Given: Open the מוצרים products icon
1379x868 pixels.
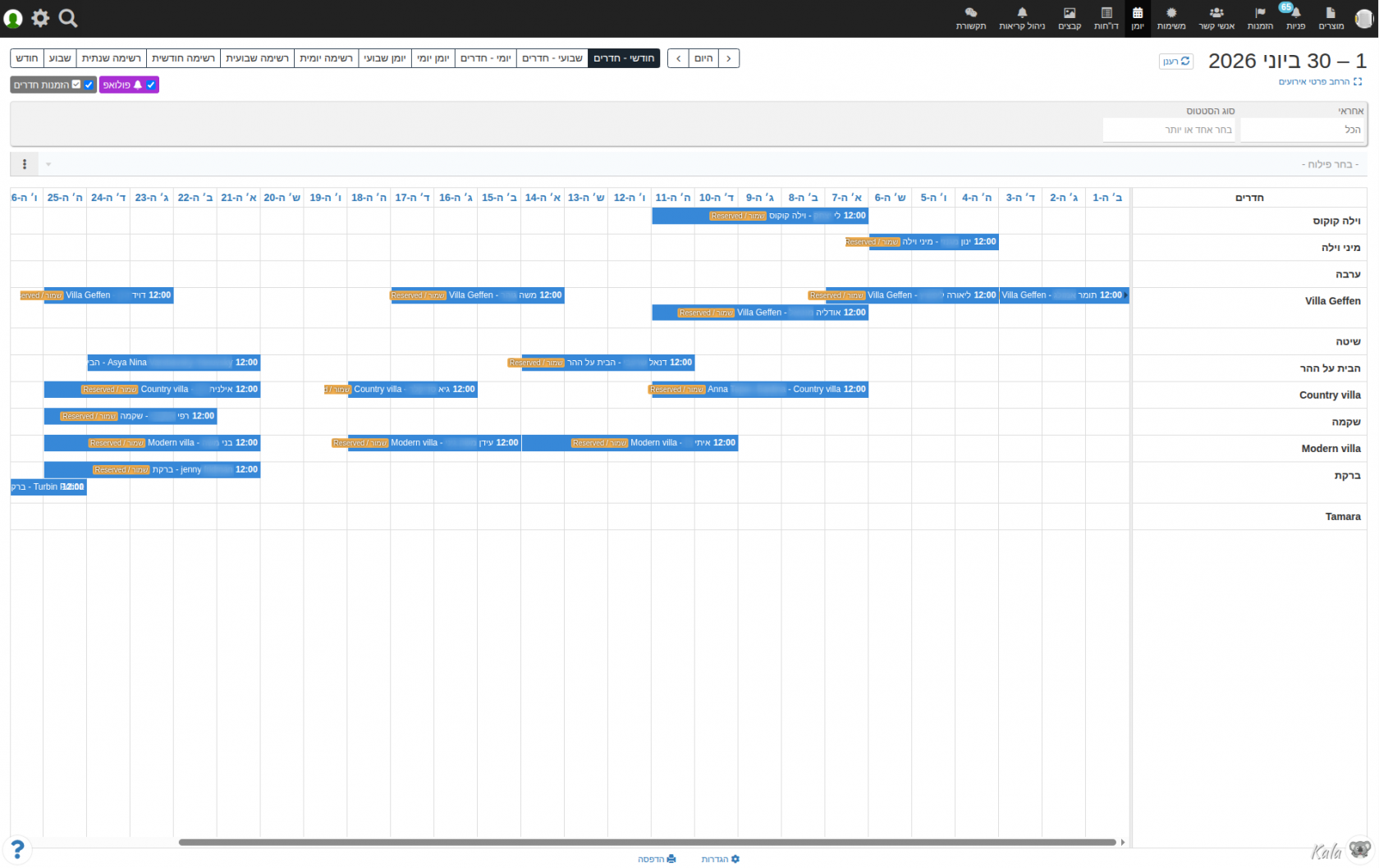Looking at the screenshot, I should tap(1331, 18).
